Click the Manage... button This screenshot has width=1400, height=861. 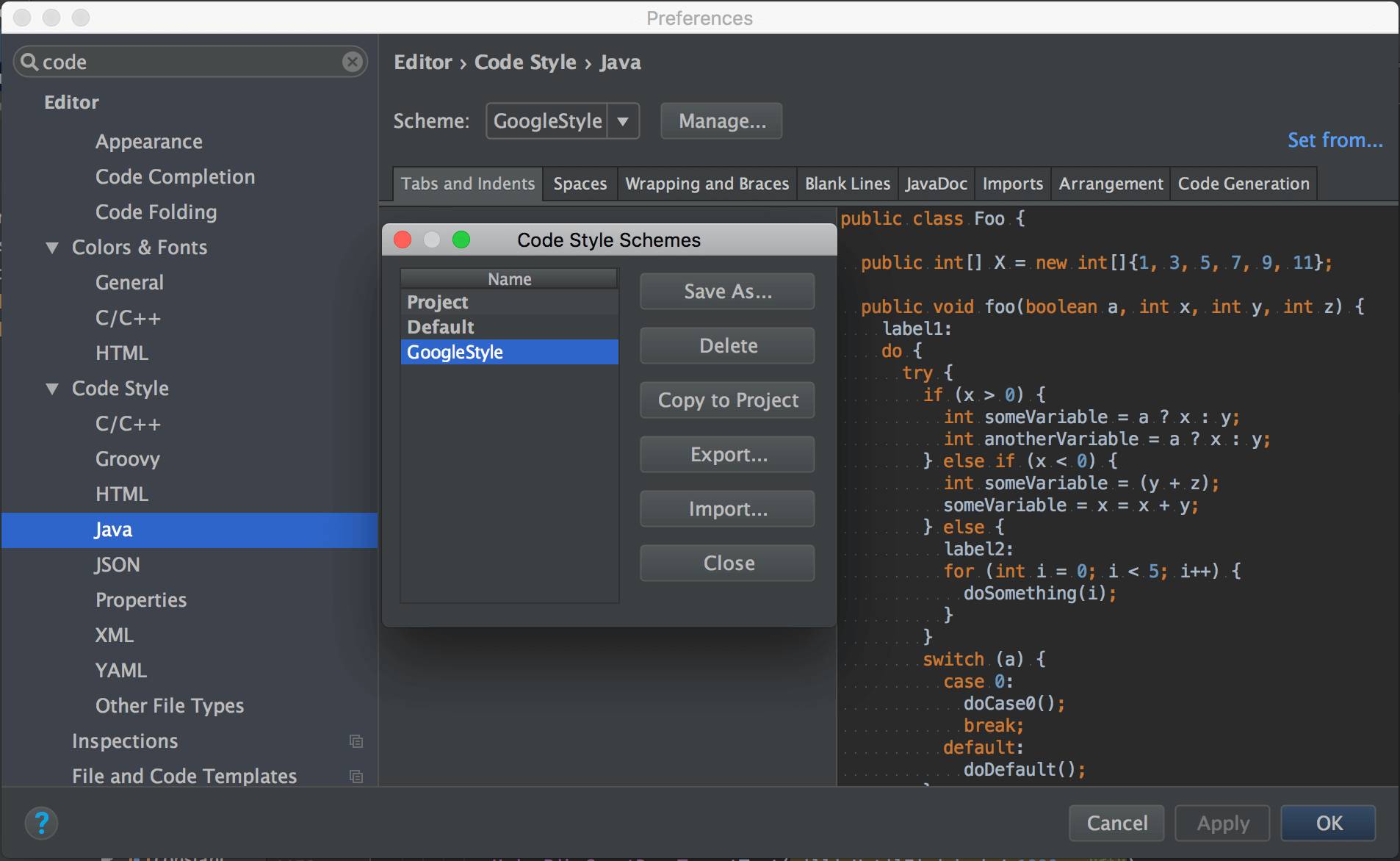pyautogui.click(x=721, y=121)
